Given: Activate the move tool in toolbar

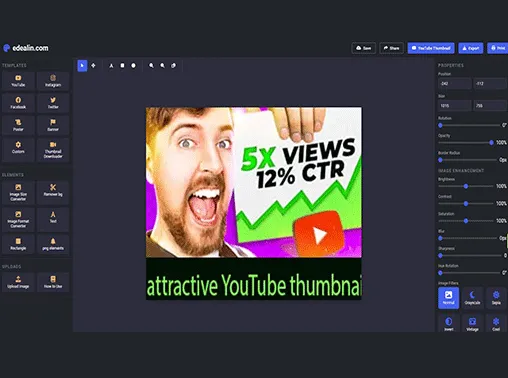Looking at the screenshot, I should tap(93, 66).
